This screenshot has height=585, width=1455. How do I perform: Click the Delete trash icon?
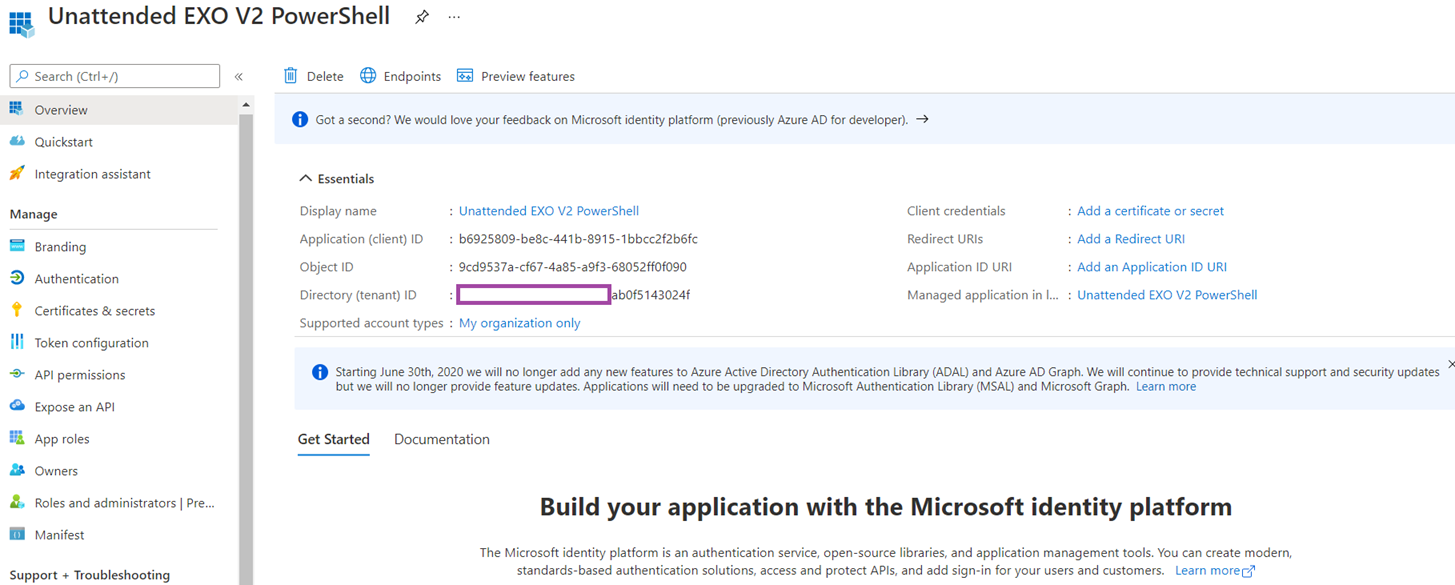(x=291, y=76)
